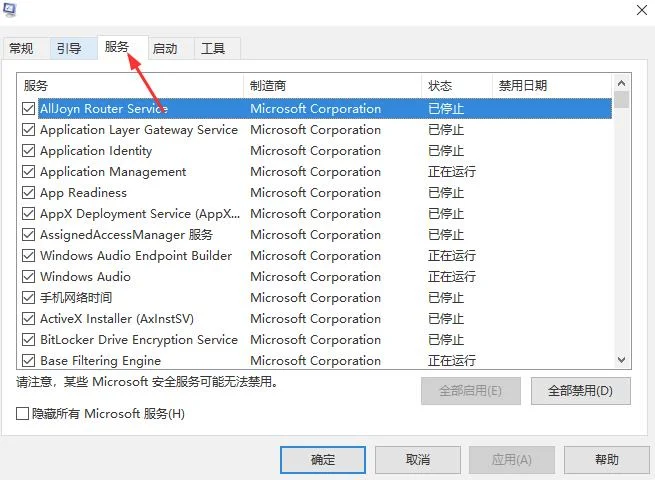Sort by the 服务 column header
Viewport: 655px width, 480px height.
point(130,86)
